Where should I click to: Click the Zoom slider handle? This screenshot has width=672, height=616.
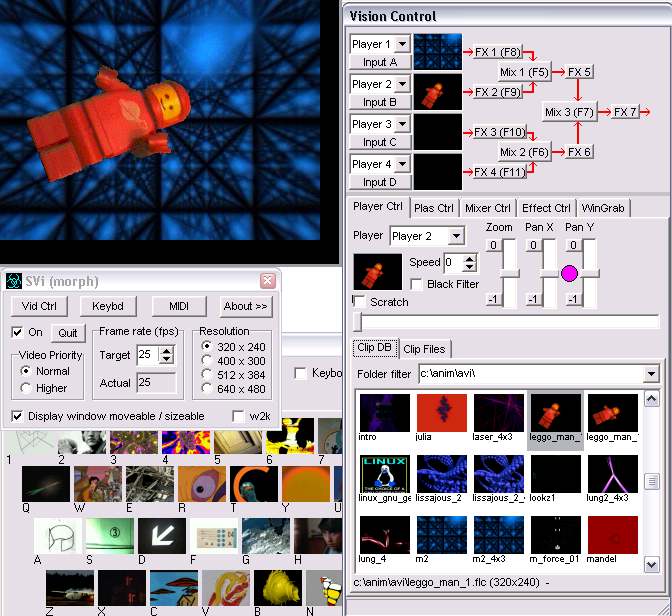pos(510,273)
